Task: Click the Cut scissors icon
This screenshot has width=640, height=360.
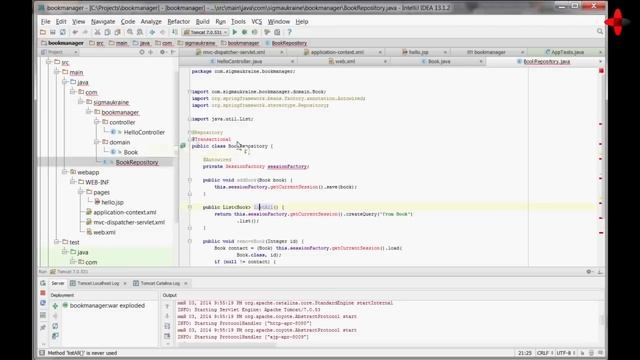Action: [97, 32]
